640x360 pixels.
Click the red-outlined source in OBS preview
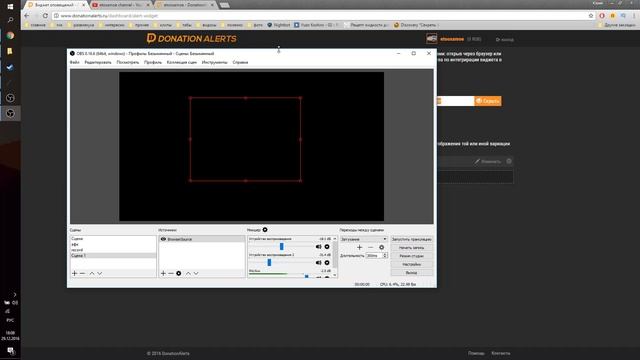click(245, 139)
